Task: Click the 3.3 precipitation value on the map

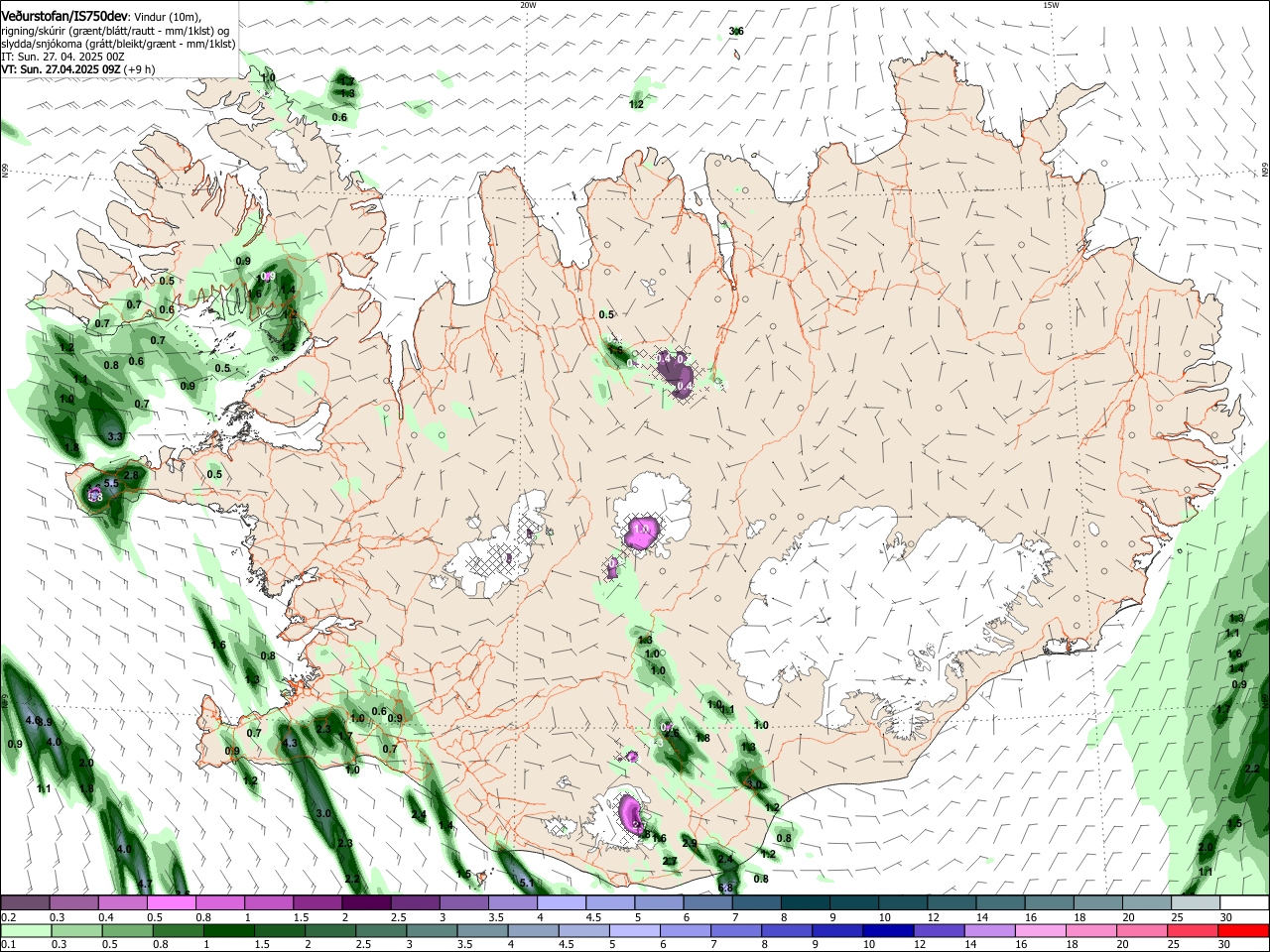Action: coord(115,436)
